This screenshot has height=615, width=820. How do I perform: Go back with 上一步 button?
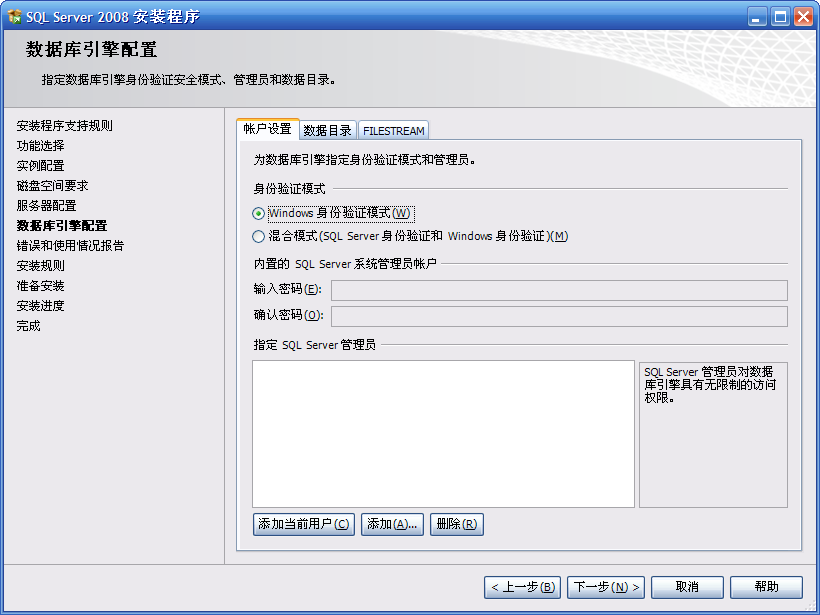point(522,587)
